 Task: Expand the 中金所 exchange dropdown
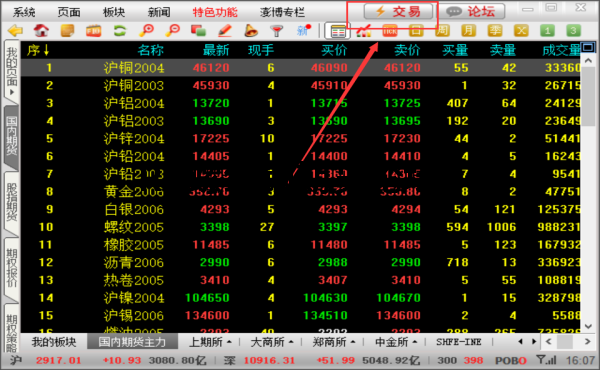pos(396,342)
